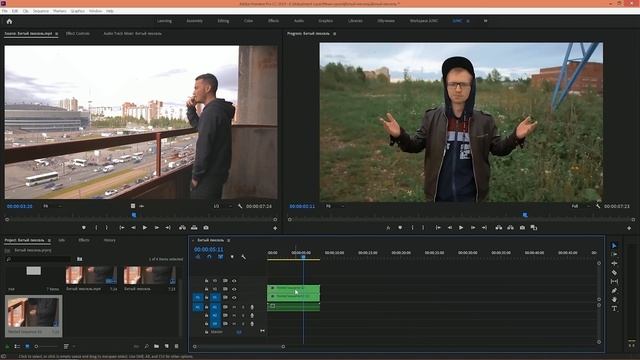This screenshot has height=360, width=640.
Task: Open Source monitor playback resolution dropdown
Action: coord(222,206)
